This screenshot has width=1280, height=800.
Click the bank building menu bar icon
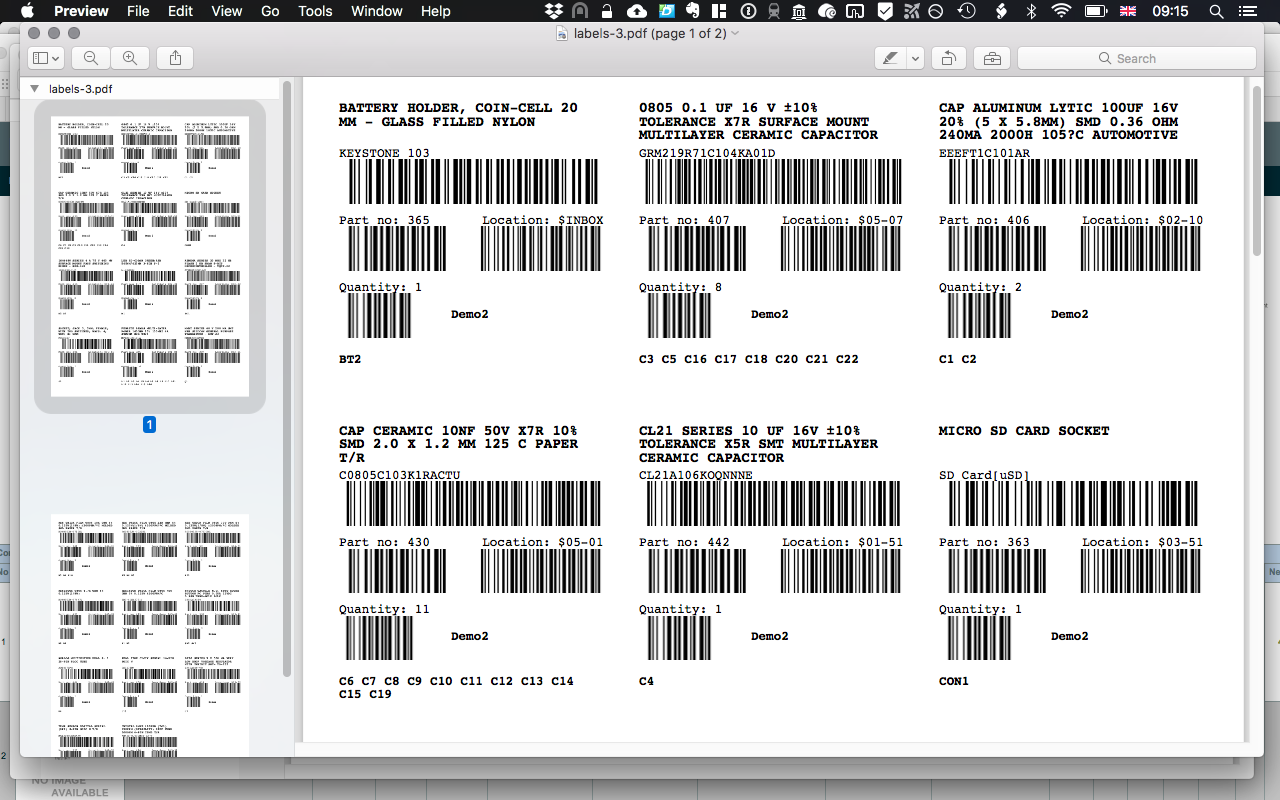click(800, 11)
